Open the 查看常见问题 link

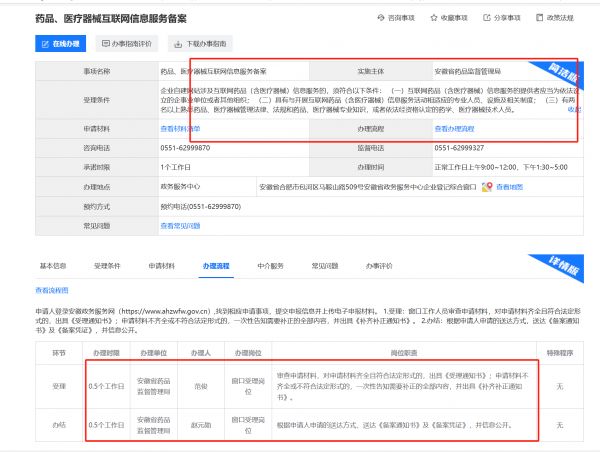[180, 226]
